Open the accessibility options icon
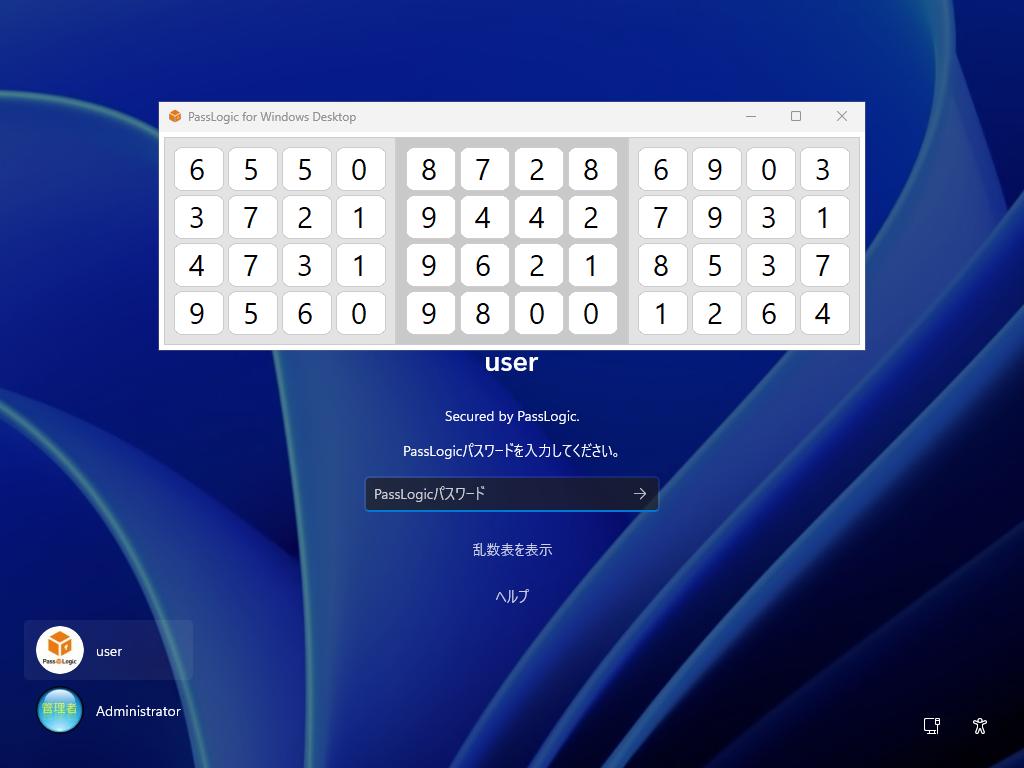This screenshot has width=1024, height=768. 980,726
